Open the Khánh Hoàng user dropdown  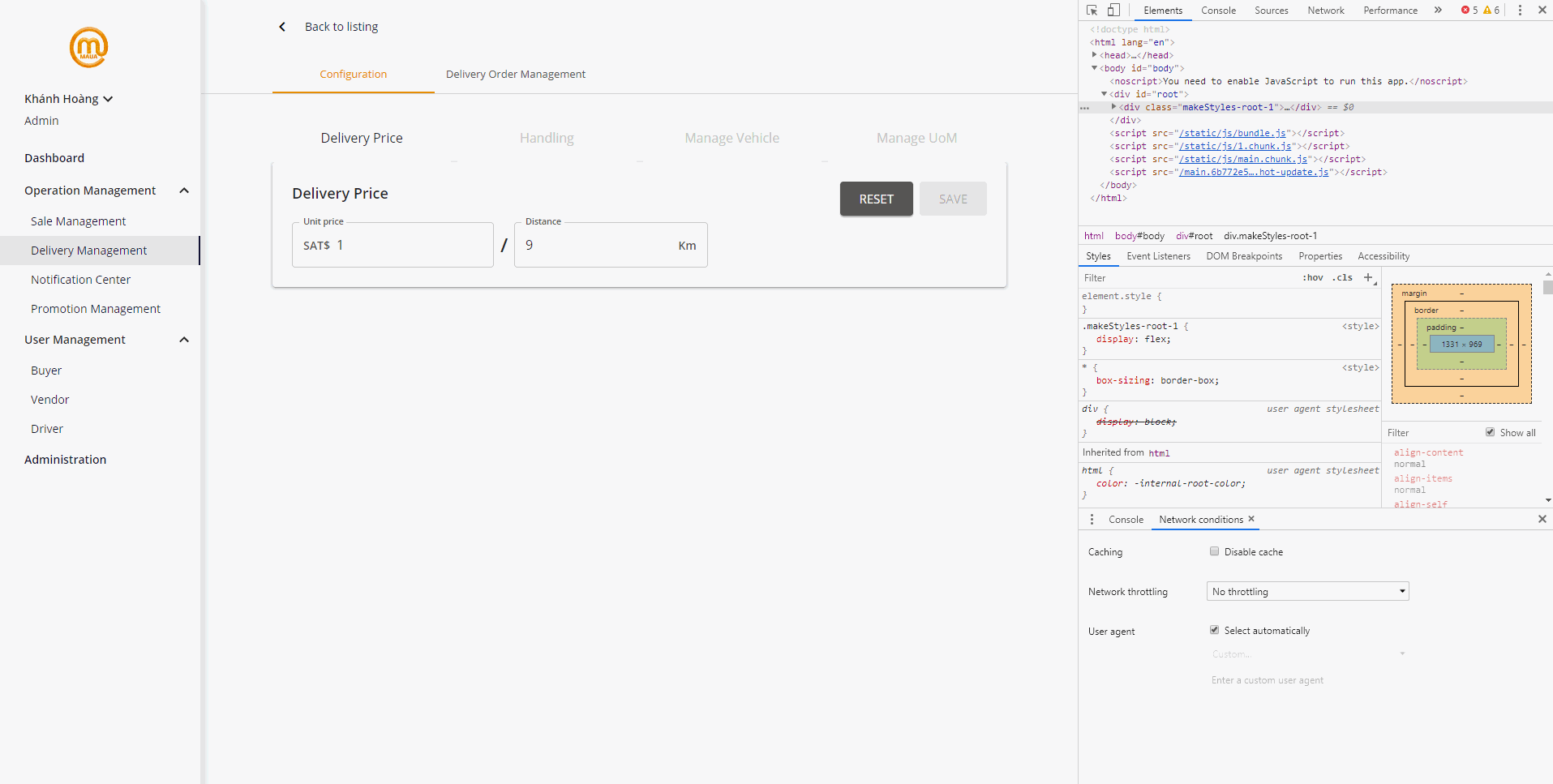pos(69,99)
